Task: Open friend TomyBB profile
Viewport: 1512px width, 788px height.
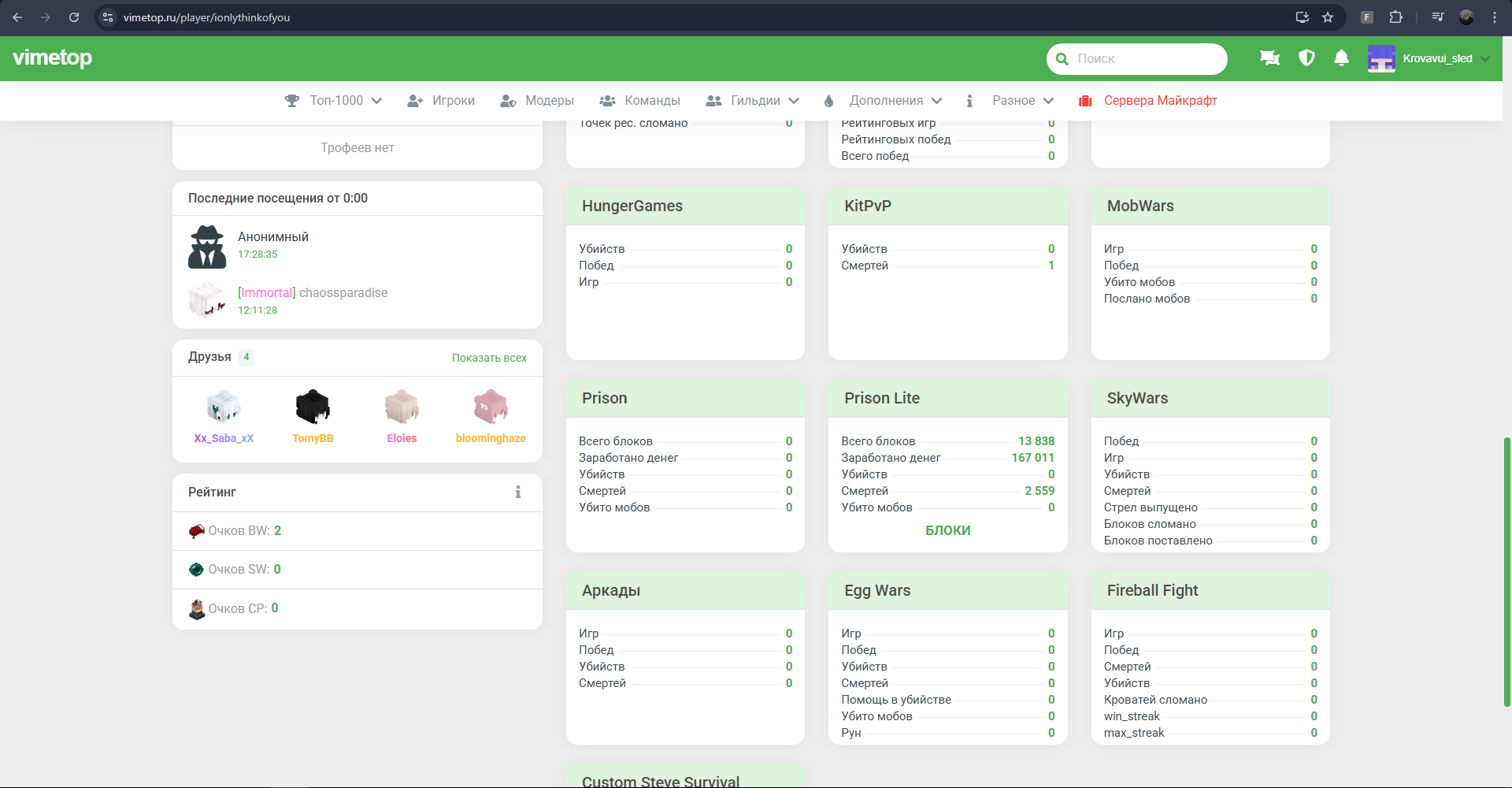Action: [313, 438]
